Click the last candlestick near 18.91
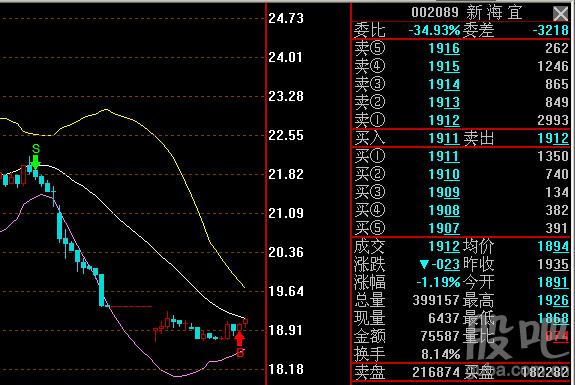This screenshot has height=385, width=575. [245, 322]
